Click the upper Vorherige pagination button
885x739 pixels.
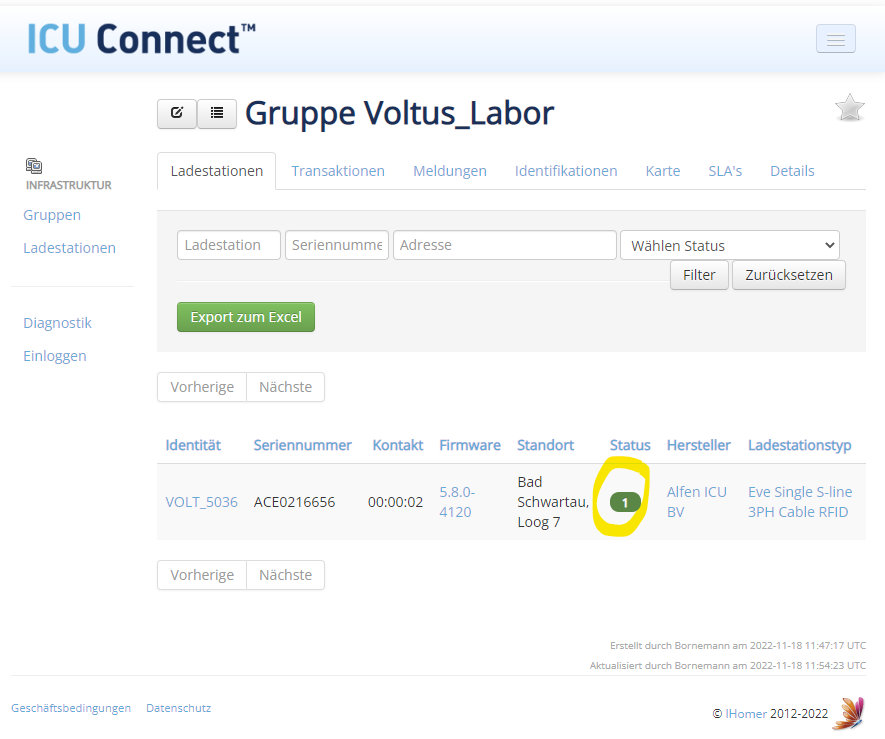coord(202,387)
